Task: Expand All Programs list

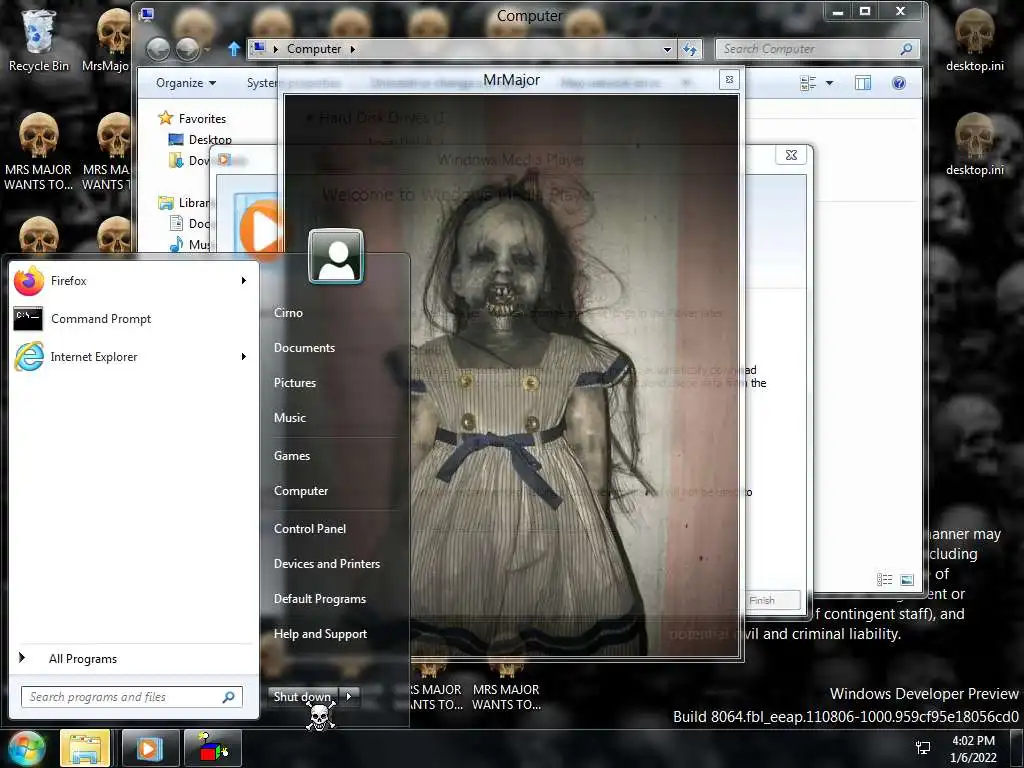Action: [x=83, y=659]
